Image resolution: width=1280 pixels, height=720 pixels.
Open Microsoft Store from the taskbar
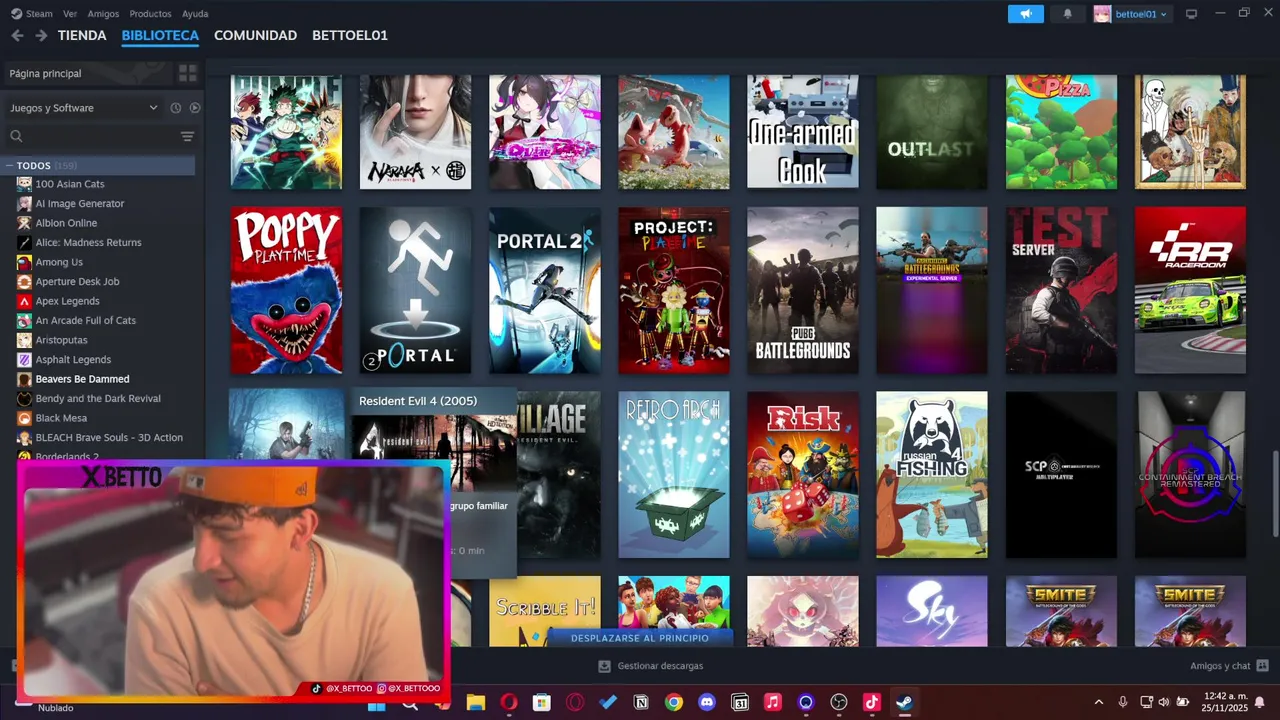(541, 703)
